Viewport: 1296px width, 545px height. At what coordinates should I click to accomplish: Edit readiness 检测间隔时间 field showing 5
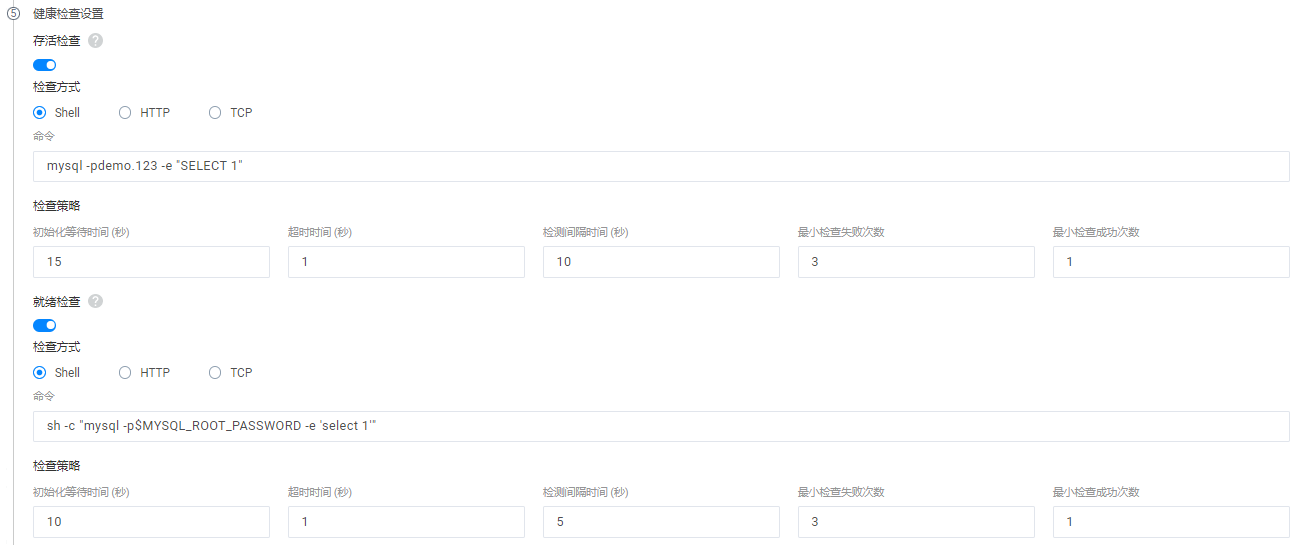[661, 522]
